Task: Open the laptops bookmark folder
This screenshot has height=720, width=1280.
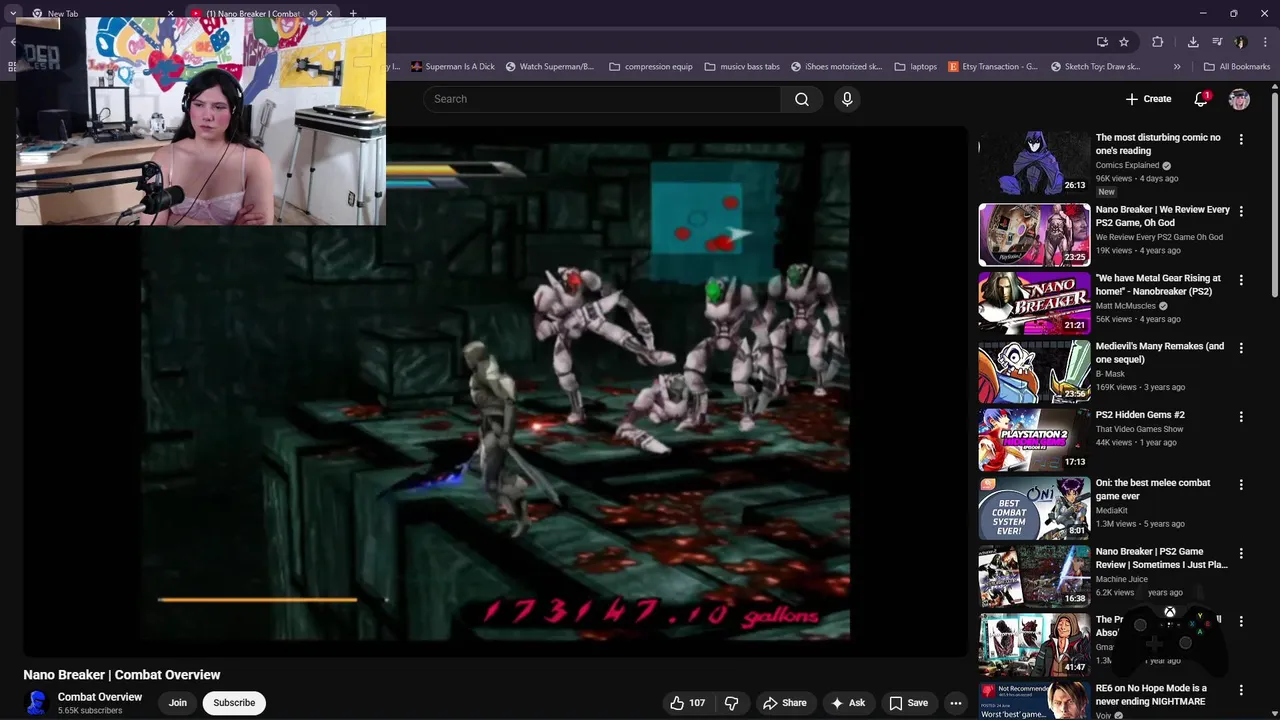Action: (916, 67)
